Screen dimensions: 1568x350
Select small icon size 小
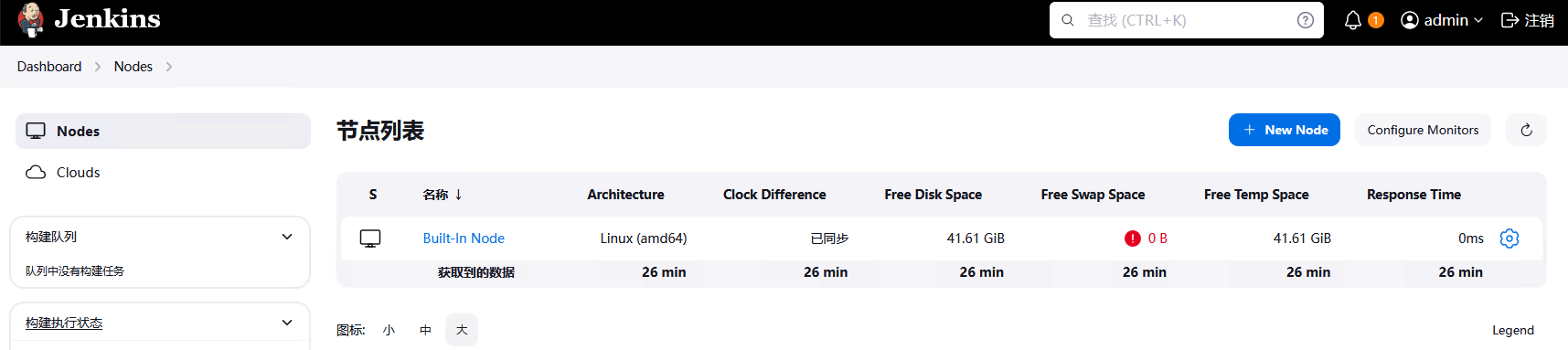point(389,330)
